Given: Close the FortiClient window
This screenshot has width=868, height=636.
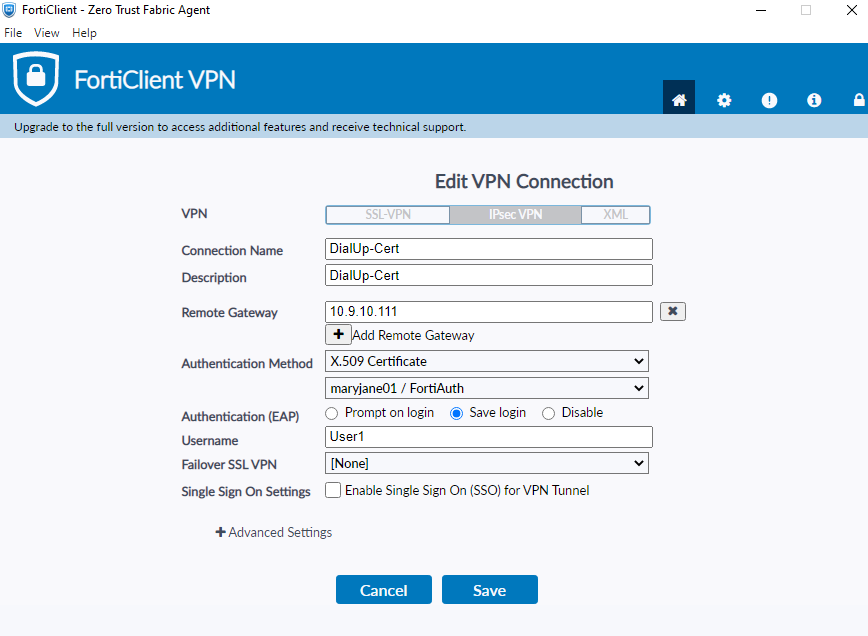Looking at the screenshot, I should tap(851, 10).
